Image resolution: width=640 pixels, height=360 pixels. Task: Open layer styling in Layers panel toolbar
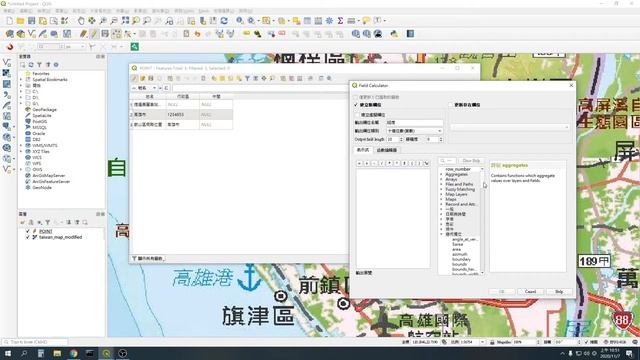[x=22, y=222]
